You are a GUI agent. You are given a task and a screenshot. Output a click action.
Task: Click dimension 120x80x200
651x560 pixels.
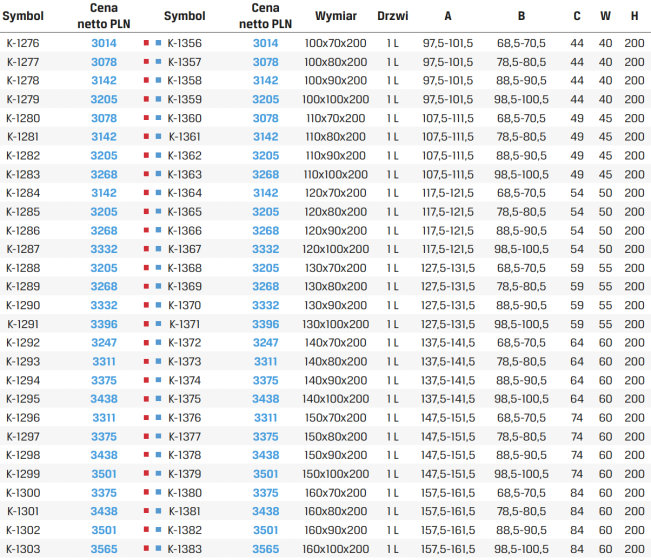(335, 212)
